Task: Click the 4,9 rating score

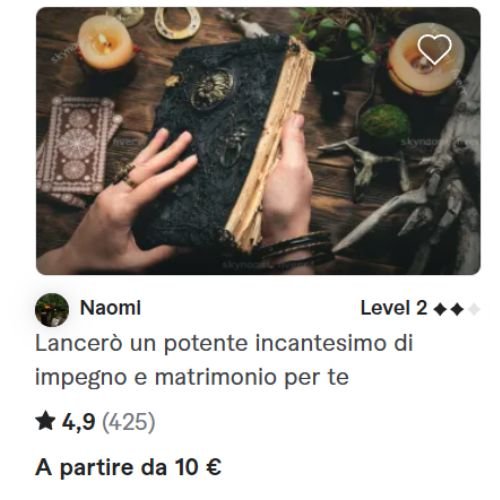Action: 79,422
